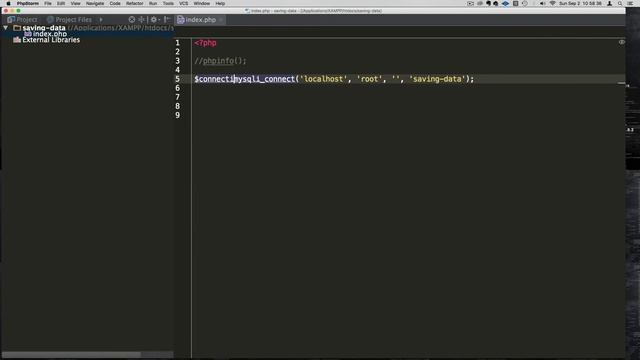Click the $connect variable
The width and height of the screenshot is (640, 360).
point(213,79)
